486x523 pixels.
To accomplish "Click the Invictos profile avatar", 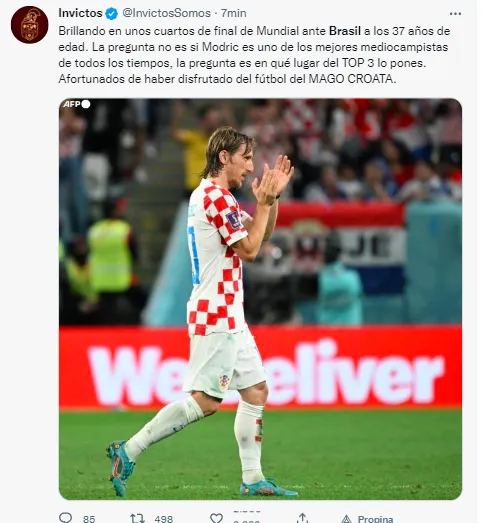I will [x=29, y=25].
